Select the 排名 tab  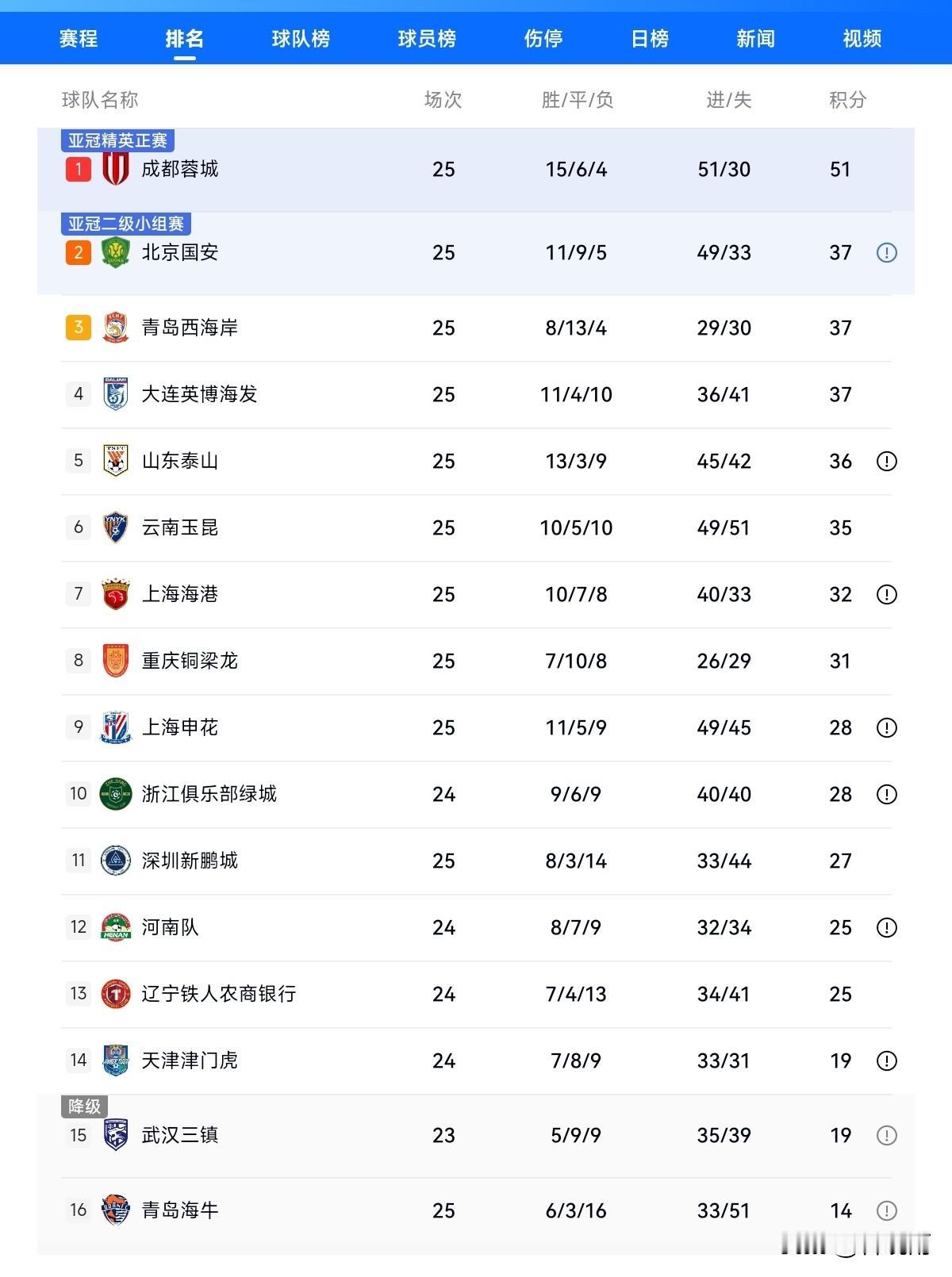tap(184, 38)
